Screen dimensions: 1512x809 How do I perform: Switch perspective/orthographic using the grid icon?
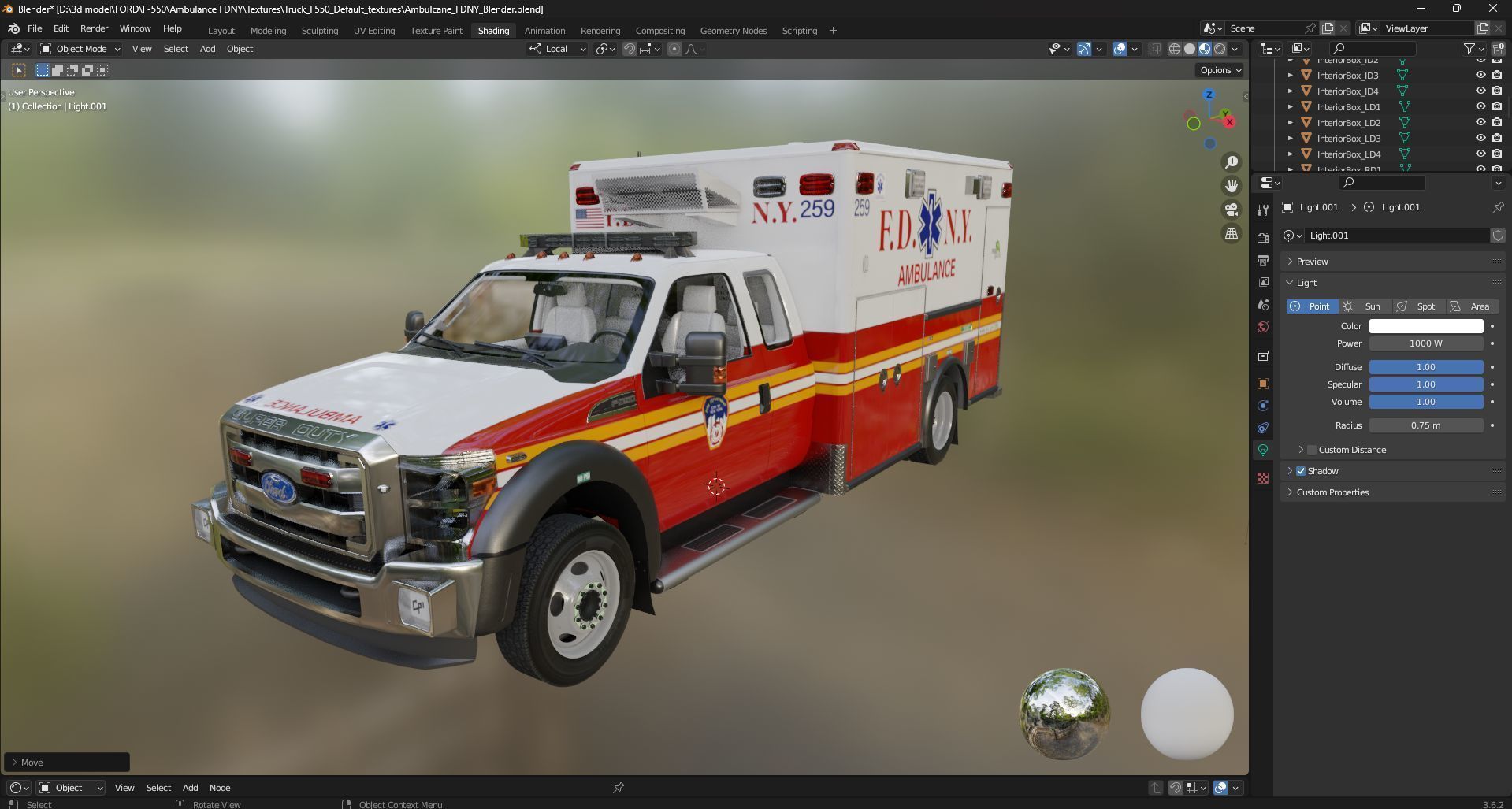[x=1231, y=234]
